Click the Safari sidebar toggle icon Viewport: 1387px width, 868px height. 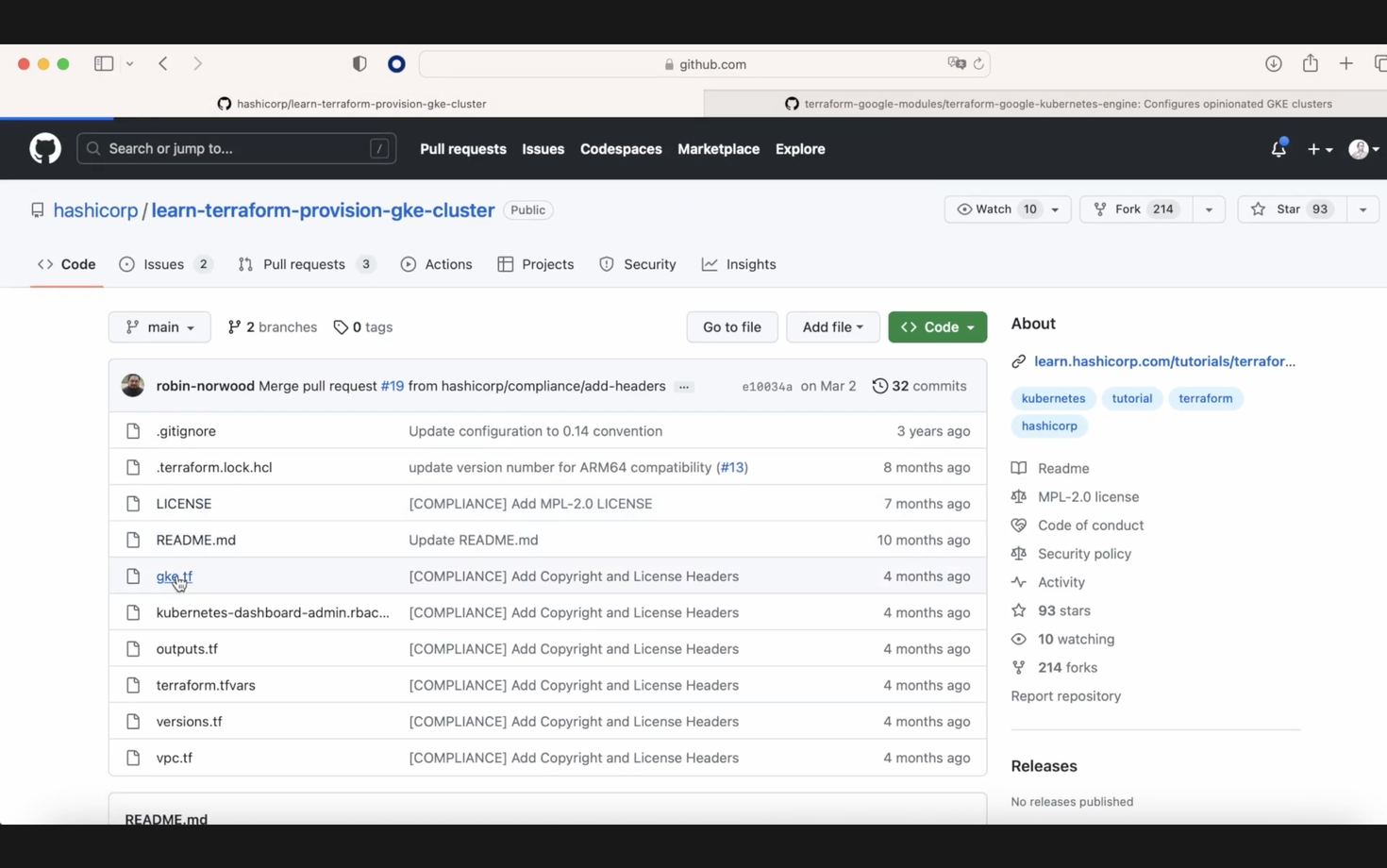coord(104,63)
